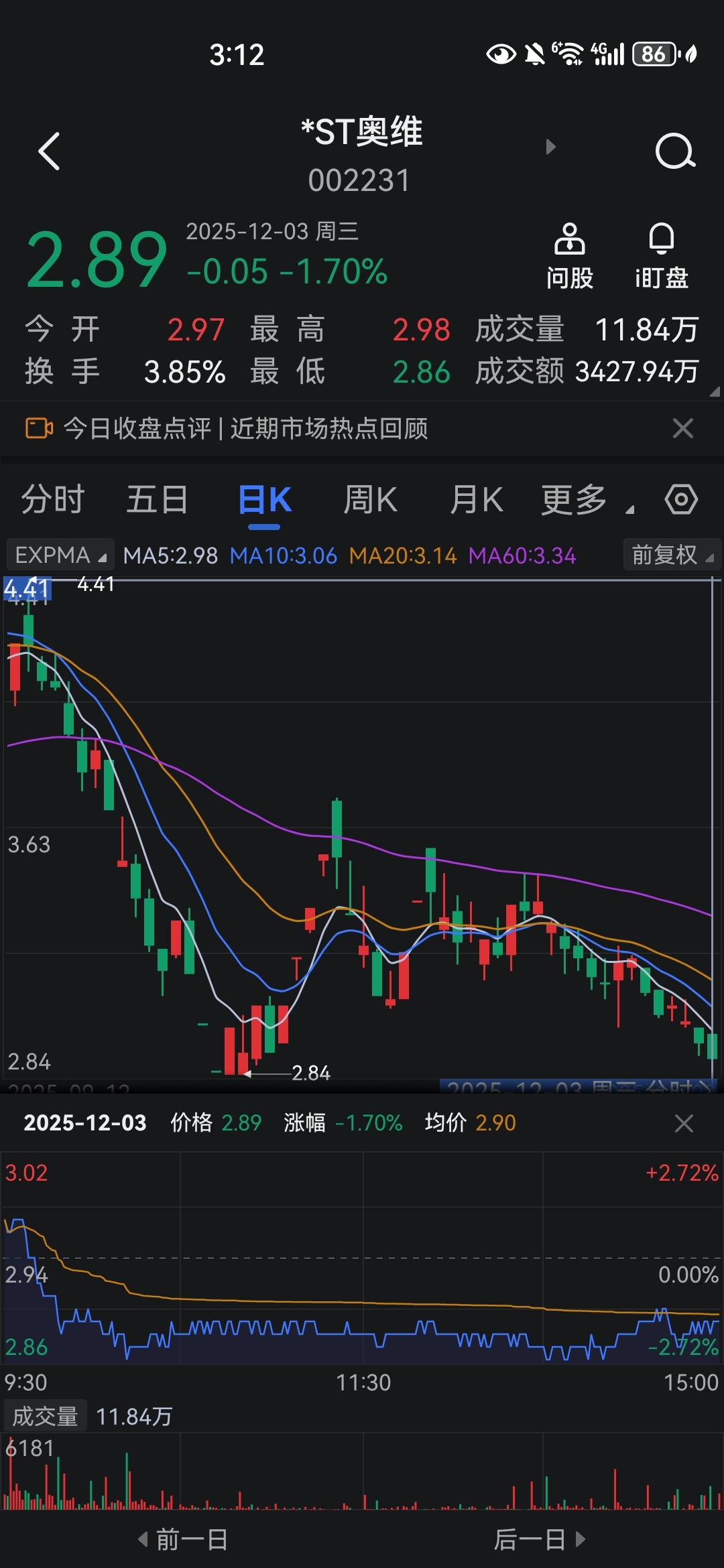The height and width of the screenshot is (1568, 724).
Task: Go back with the left arrow
Action: [x=50, y=151]
